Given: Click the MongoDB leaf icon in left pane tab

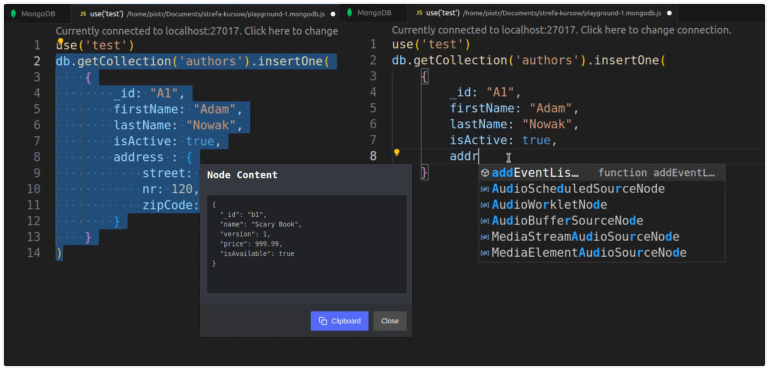Looking at the screenshot, I should pos(13,13).
